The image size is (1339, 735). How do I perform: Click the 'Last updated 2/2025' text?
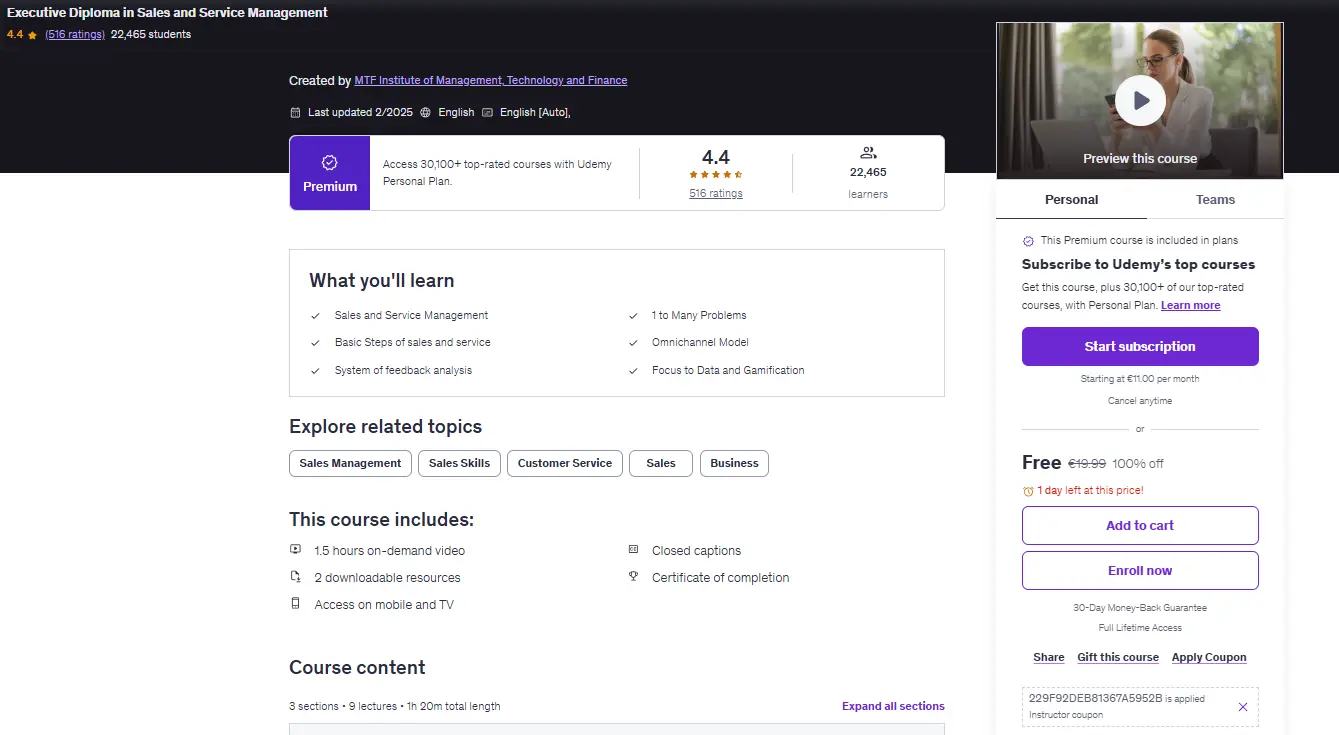(360, 113)
